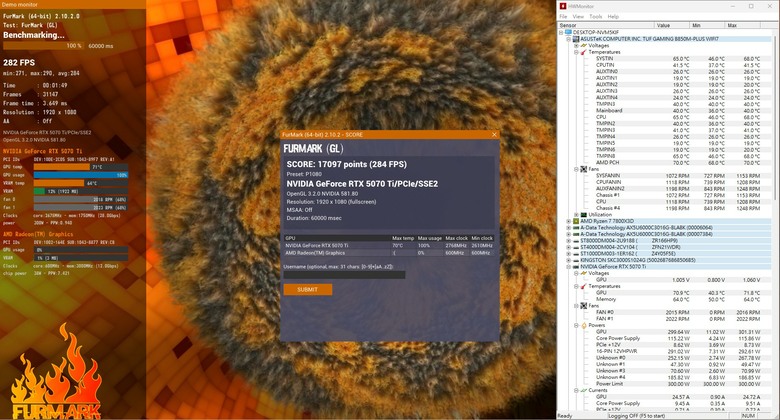Screen dimensions: 780x420
Task: Open the Tools menu in HWMonitor
Action: tap(595, 16)
